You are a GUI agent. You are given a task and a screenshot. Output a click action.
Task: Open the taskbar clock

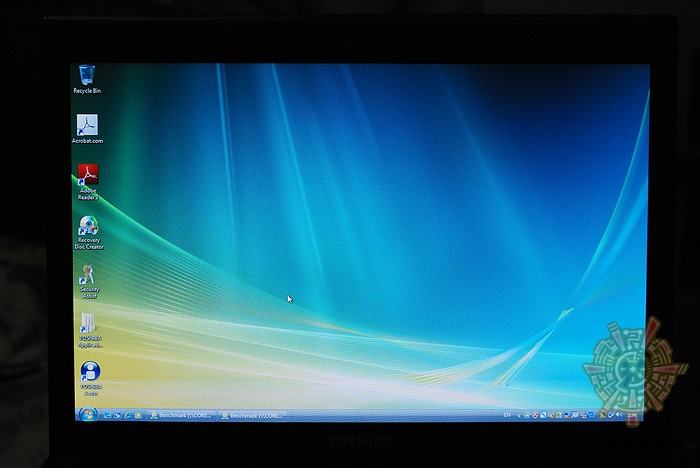[x=632, y=415]
